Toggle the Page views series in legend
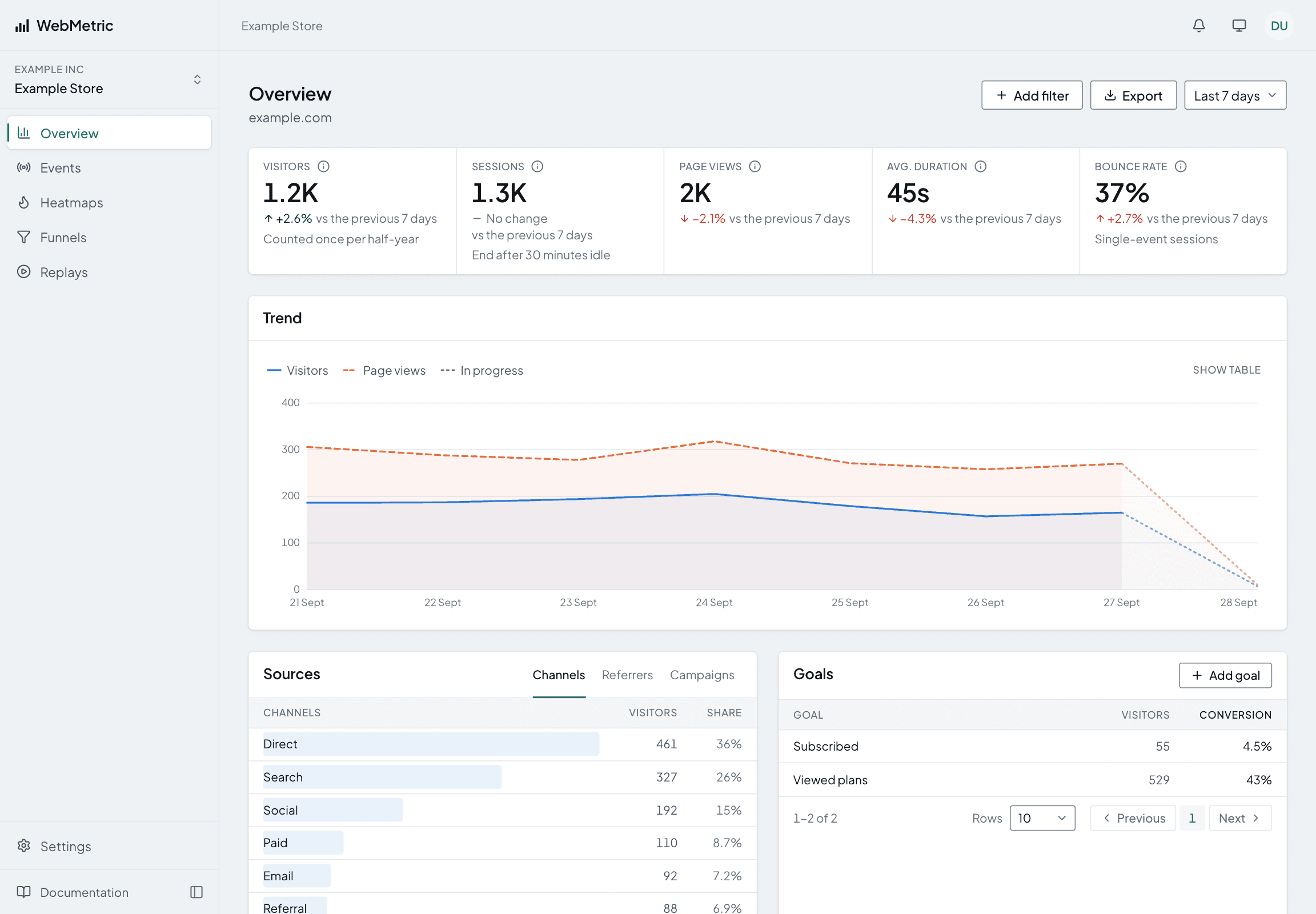The image size is (1316, 914). tap(384, 371)
